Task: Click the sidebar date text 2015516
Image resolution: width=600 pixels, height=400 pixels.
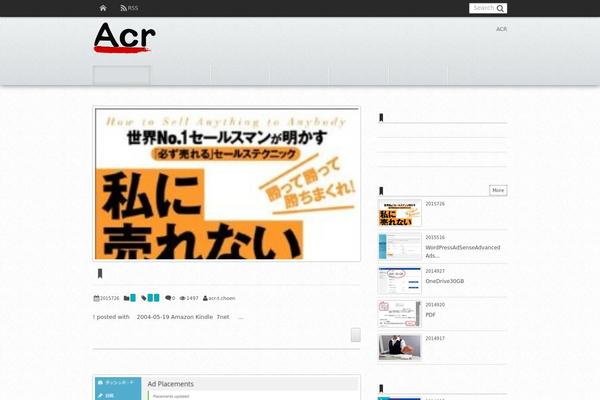Action: point(435,237)
